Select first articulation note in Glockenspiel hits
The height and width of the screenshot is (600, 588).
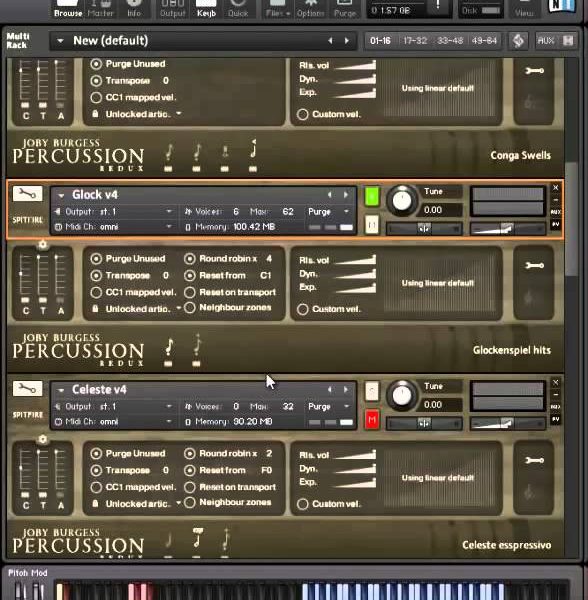point(168,351)
